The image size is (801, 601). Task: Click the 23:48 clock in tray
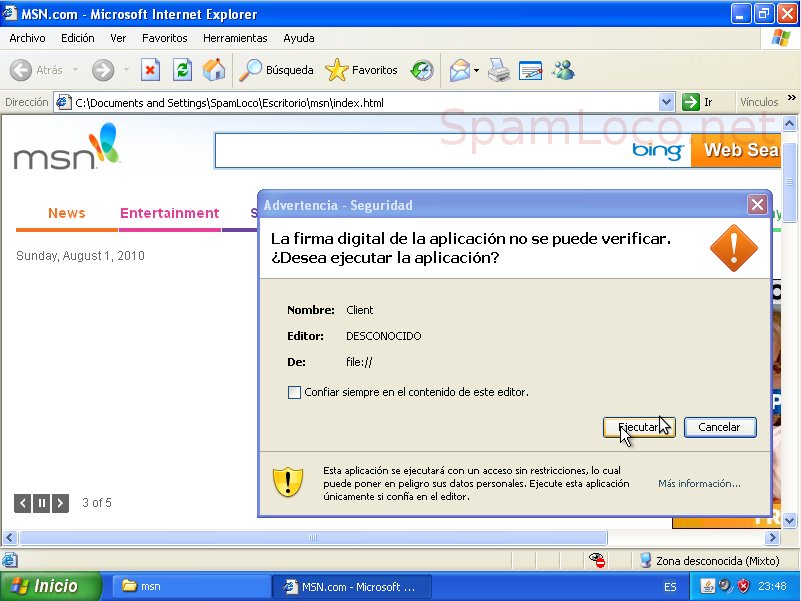tap(772, 586)
